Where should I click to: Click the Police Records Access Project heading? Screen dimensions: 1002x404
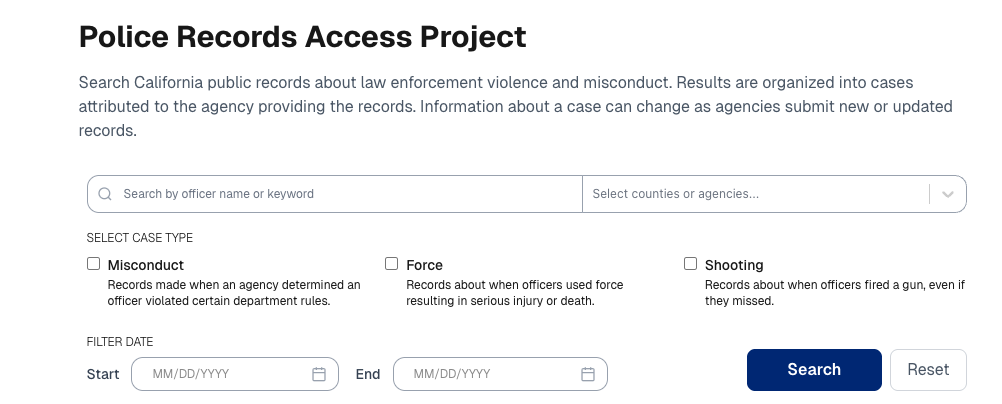pyautogui.click(x=302, y=37)
